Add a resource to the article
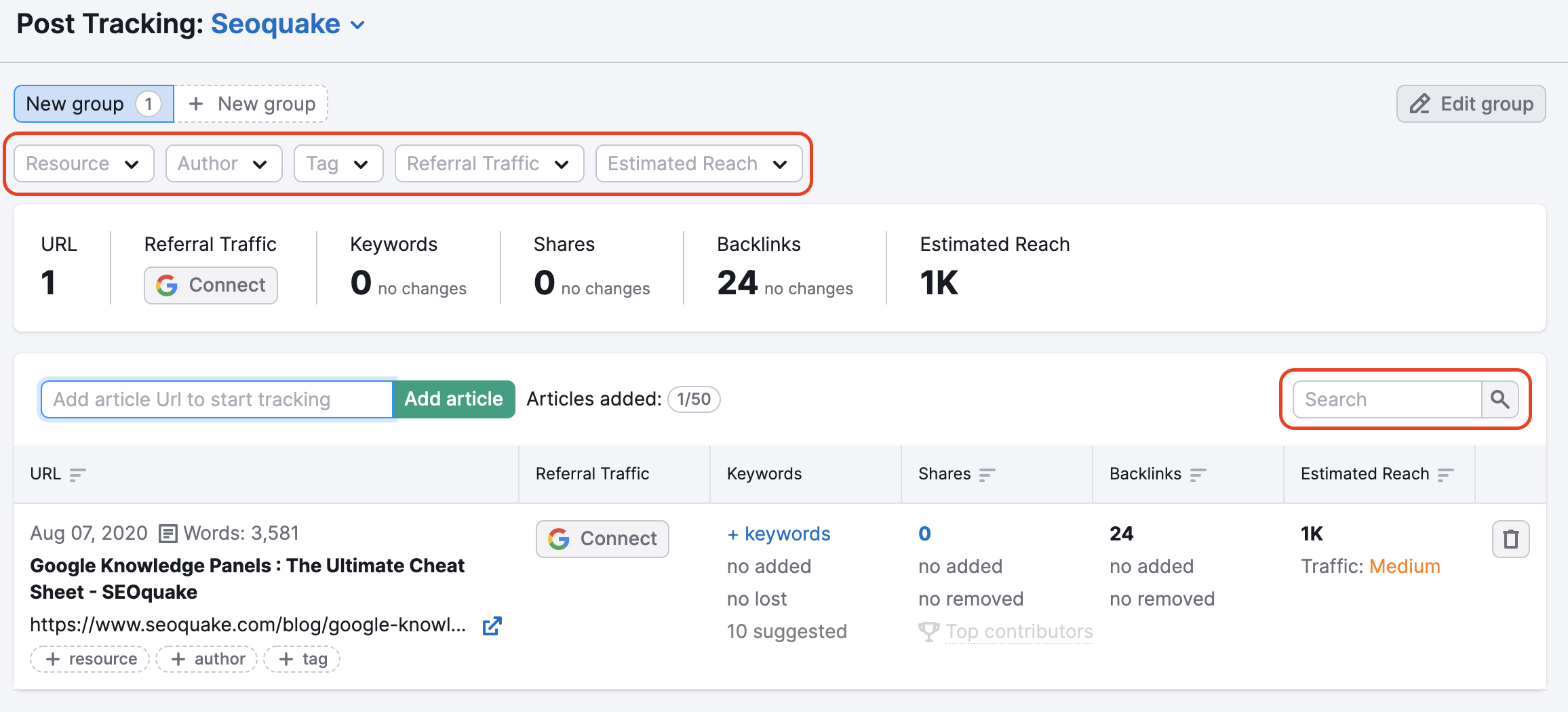Image resolution: width=1568 pixels, height=712 pixels. click(90, 659)
